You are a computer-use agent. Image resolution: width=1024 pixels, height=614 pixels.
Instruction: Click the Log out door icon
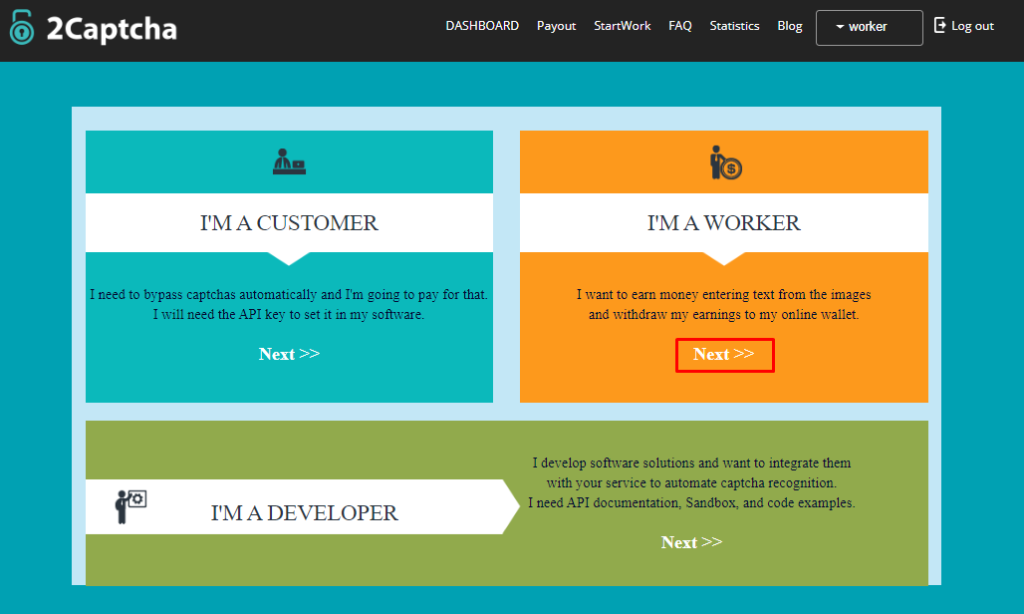click(940, 25)
